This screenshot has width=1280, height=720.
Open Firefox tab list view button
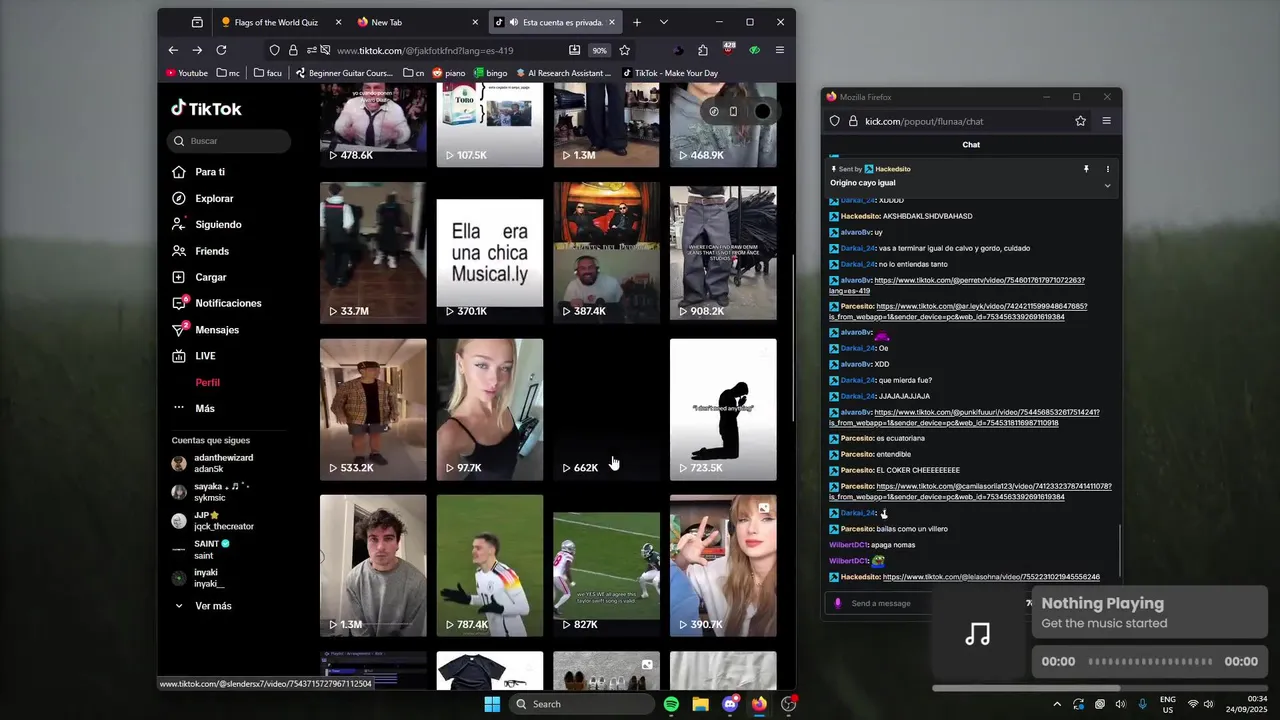[197, 22]
